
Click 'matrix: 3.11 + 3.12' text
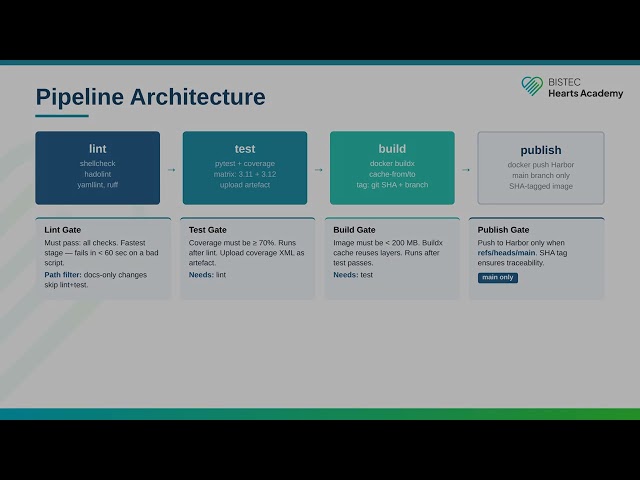click(x=245, y=174)
